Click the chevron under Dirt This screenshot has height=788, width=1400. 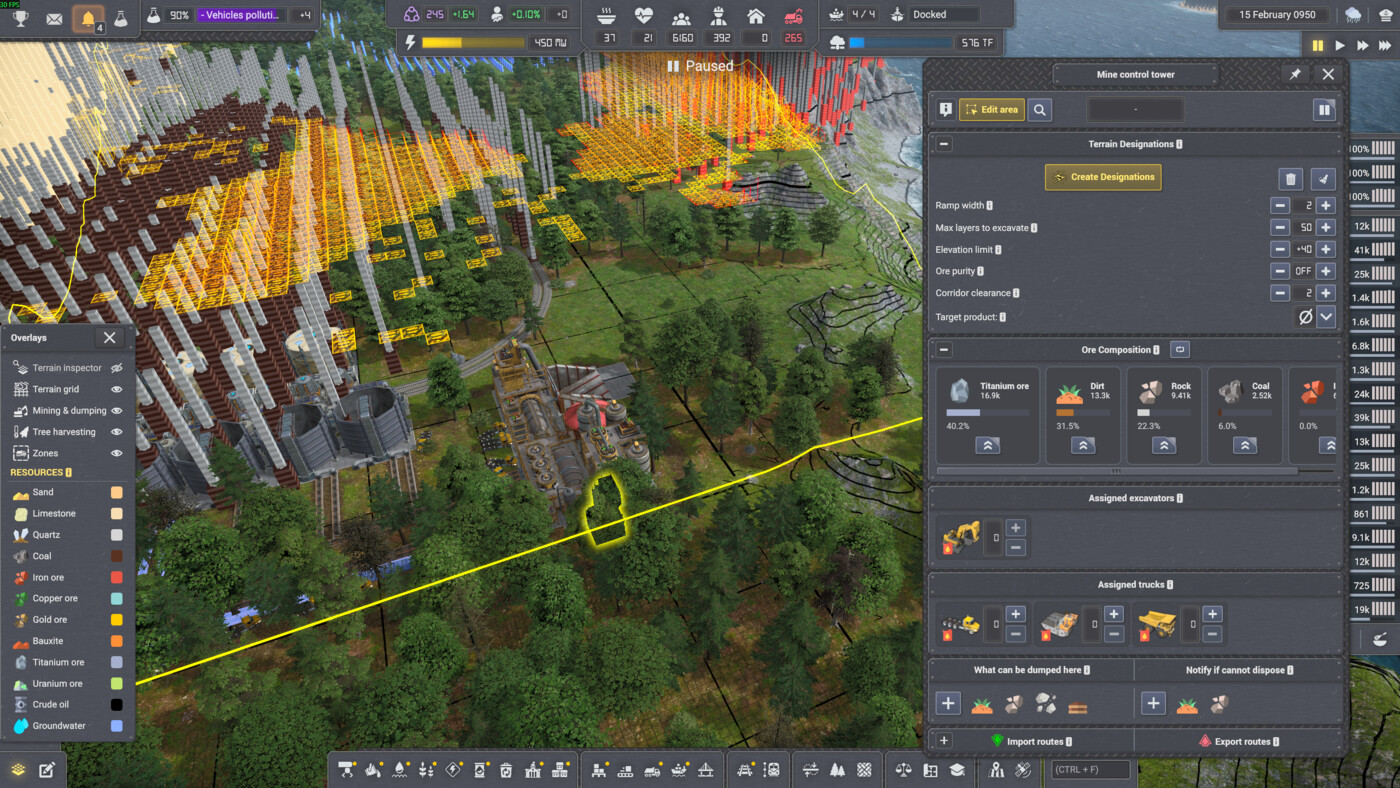click(1083, 446)
